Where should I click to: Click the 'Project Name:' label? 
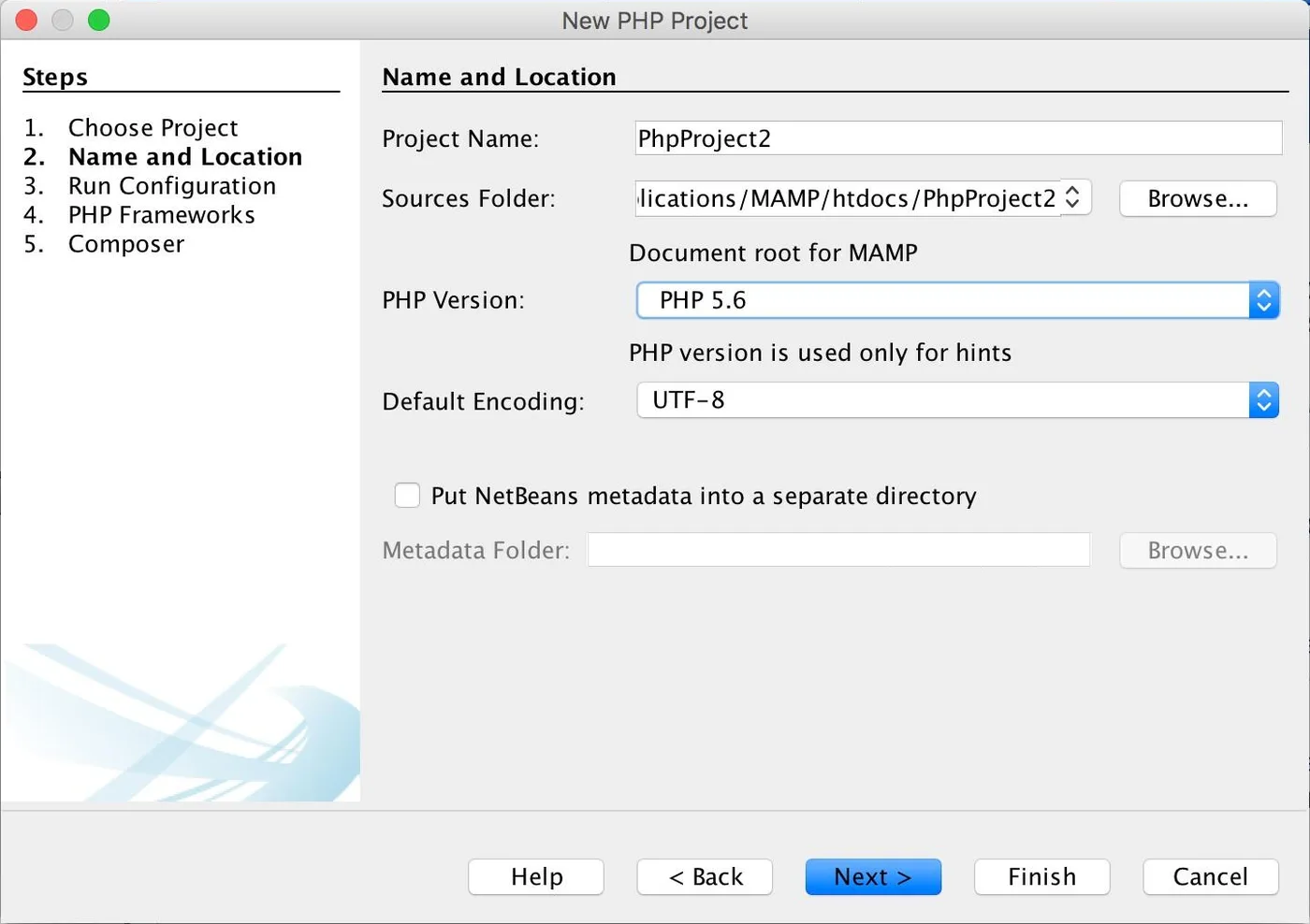point(460,138)
